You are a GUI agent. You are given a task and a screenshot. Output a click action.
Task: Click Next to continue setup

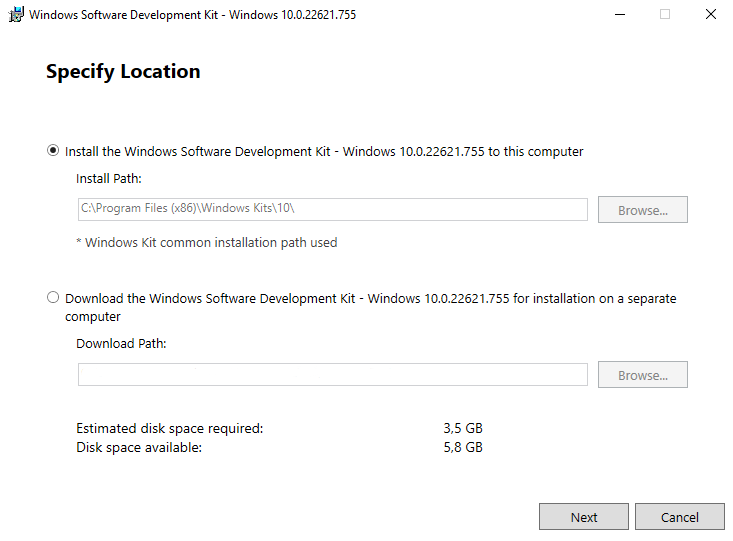[x=584, y=517]
